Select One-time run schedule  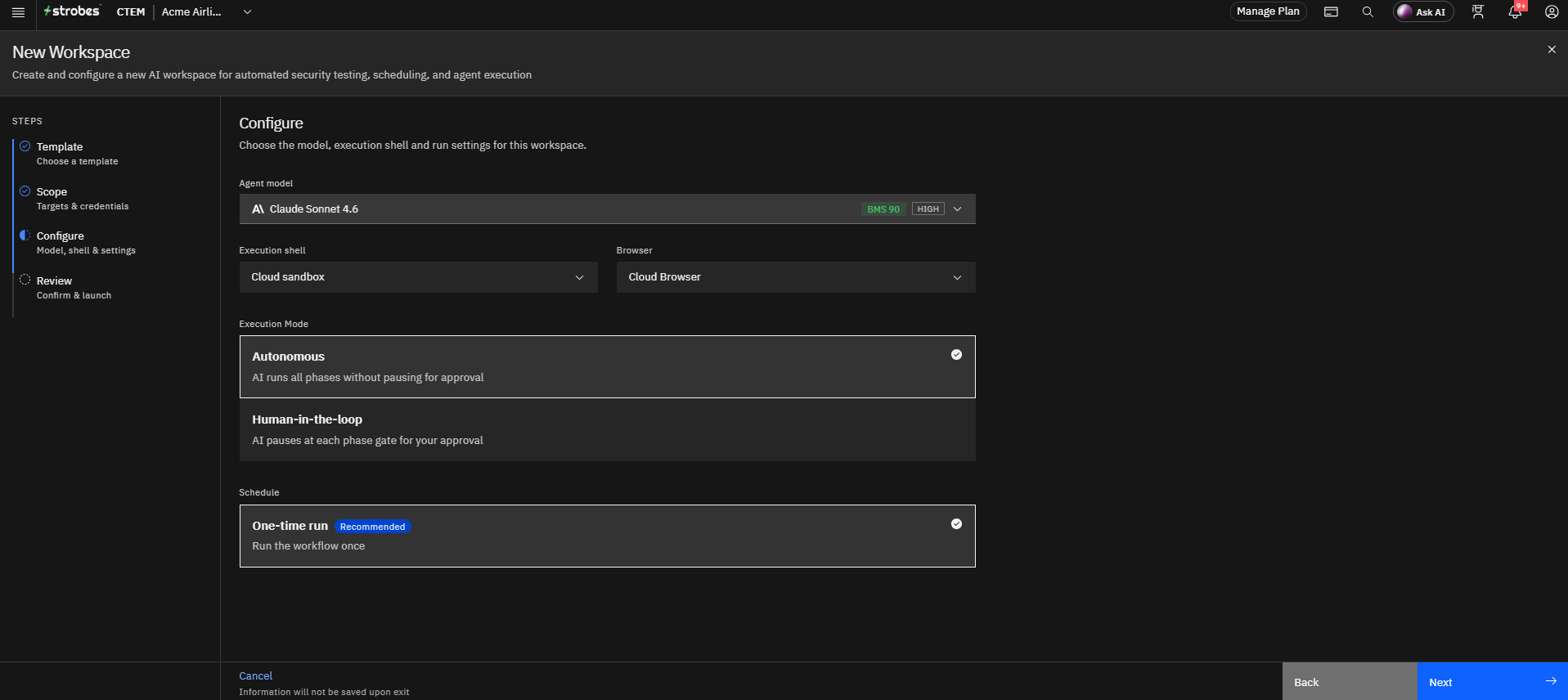[607, 536]
